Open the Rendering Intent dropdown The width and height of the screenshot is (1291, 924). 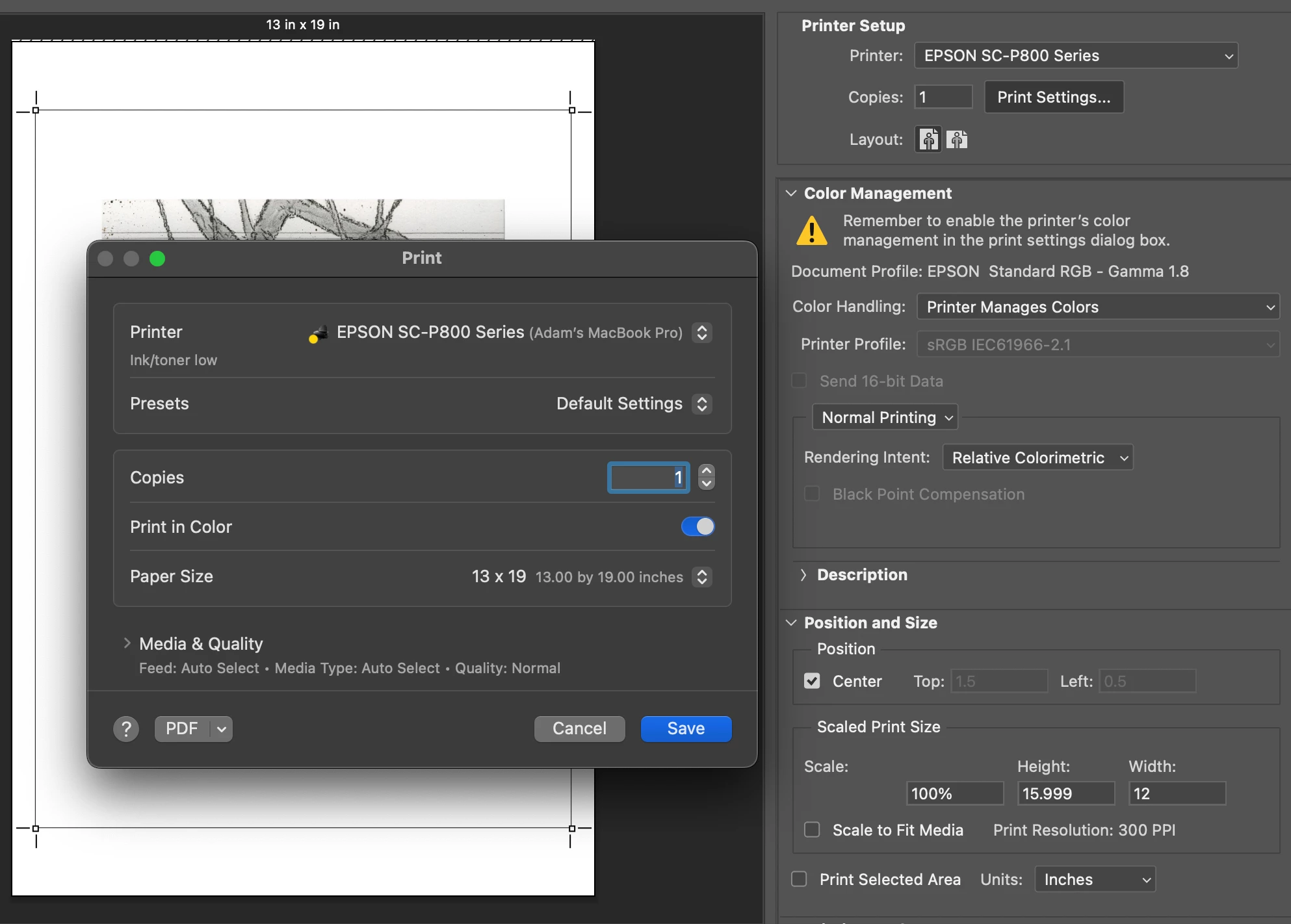tap(1037, 457)
